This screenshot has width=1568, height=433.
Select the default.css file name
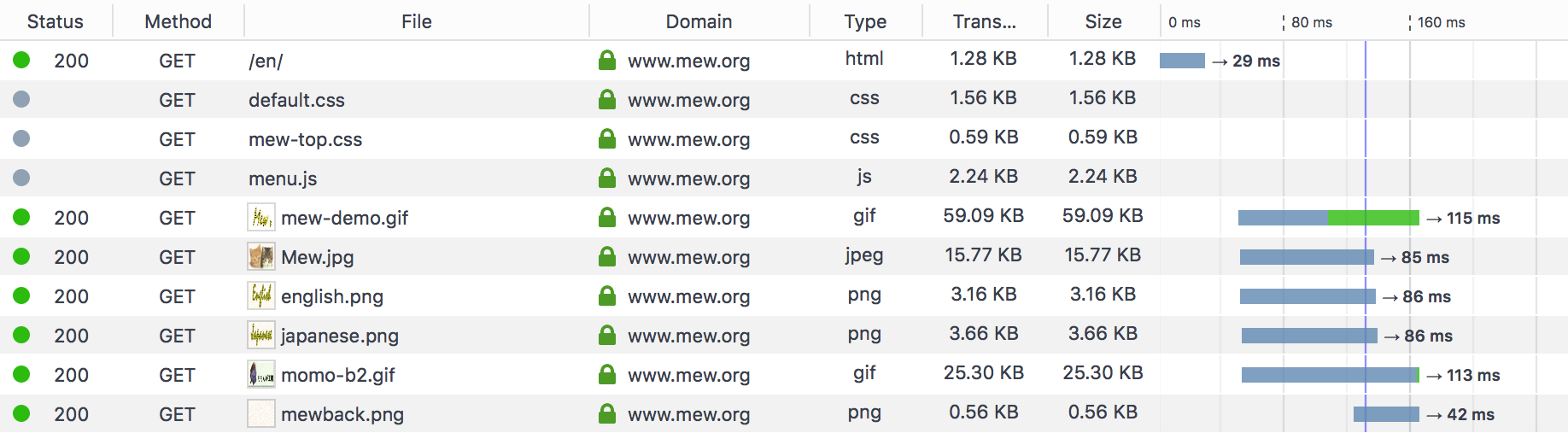point(296,100)
